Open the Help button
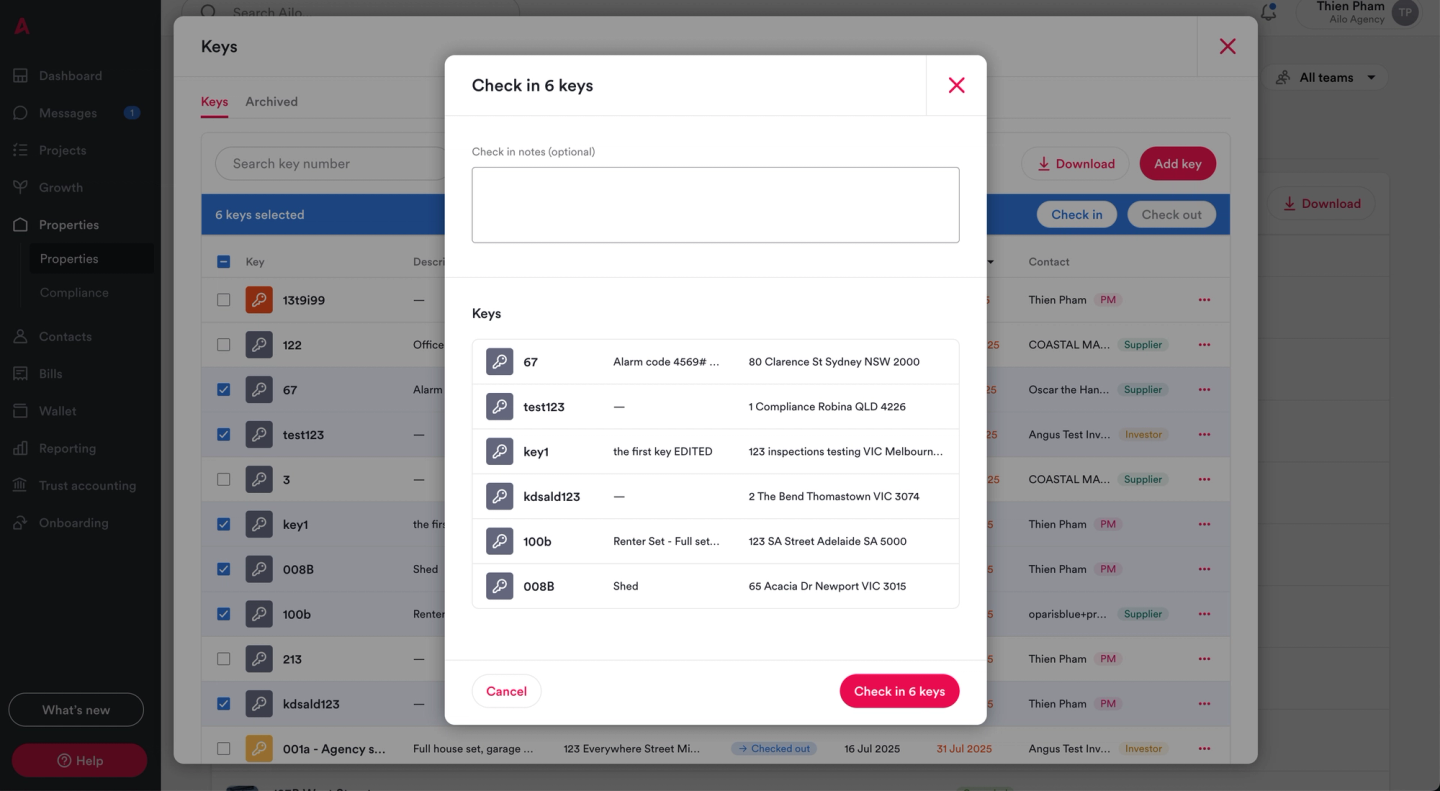This screenshot has height=791, width=1440. point(79,761)
